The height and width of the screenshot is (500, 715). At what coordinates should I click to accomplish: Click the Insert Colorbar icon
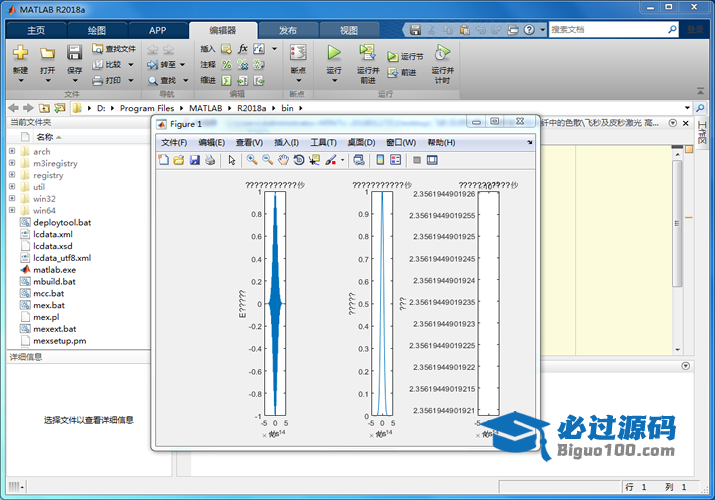point(380,160)
